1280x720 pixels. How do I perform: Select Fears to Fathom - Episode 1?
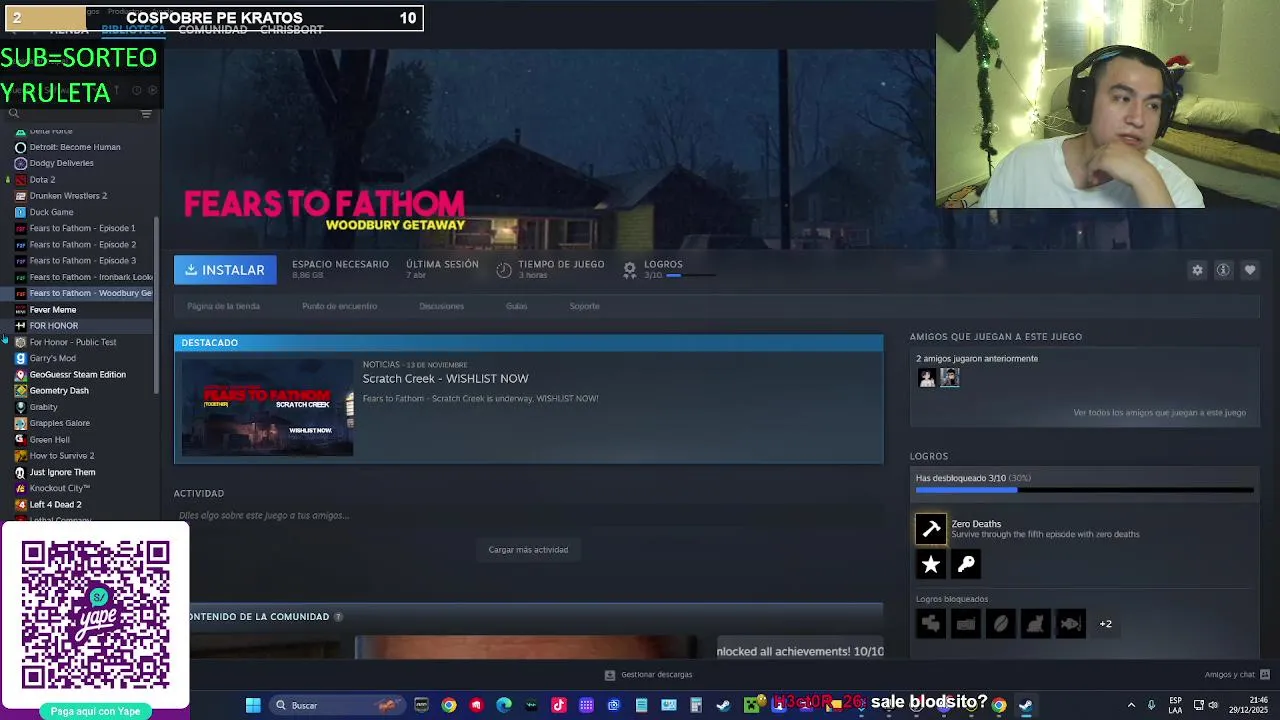pyautogui.click(x=82, y=228)
